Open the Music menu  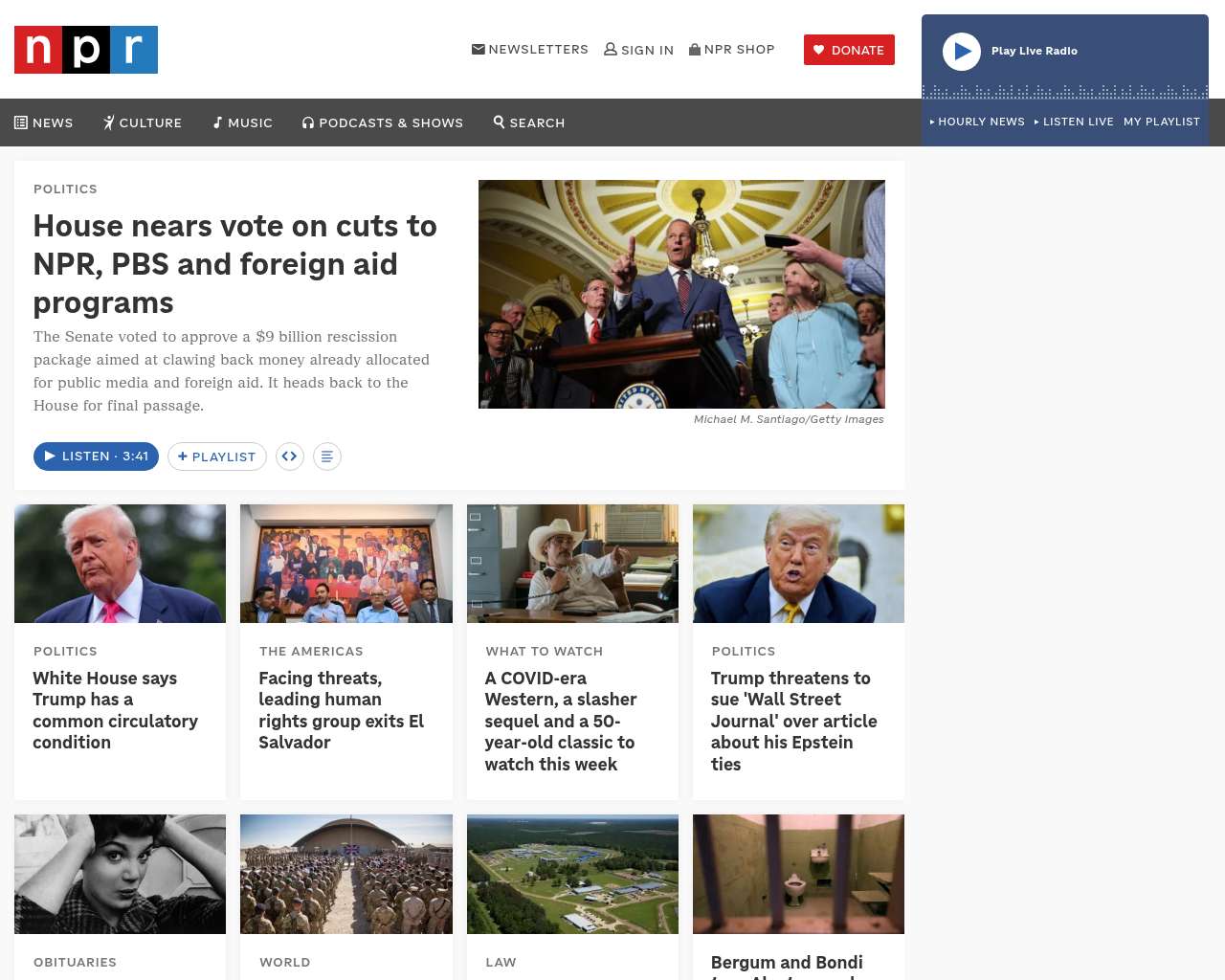tap(243, 122)
